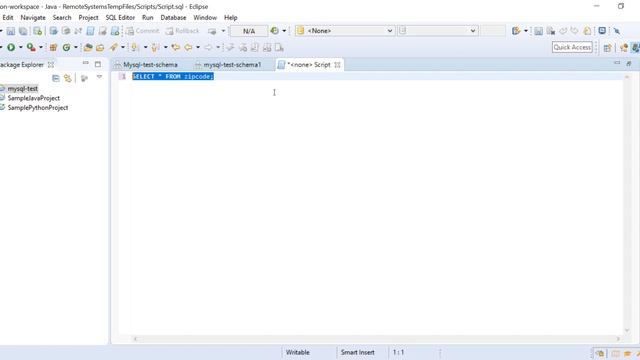Open the Run button dropdown arrow
640x360 pixels.
(x=20, y=48)
